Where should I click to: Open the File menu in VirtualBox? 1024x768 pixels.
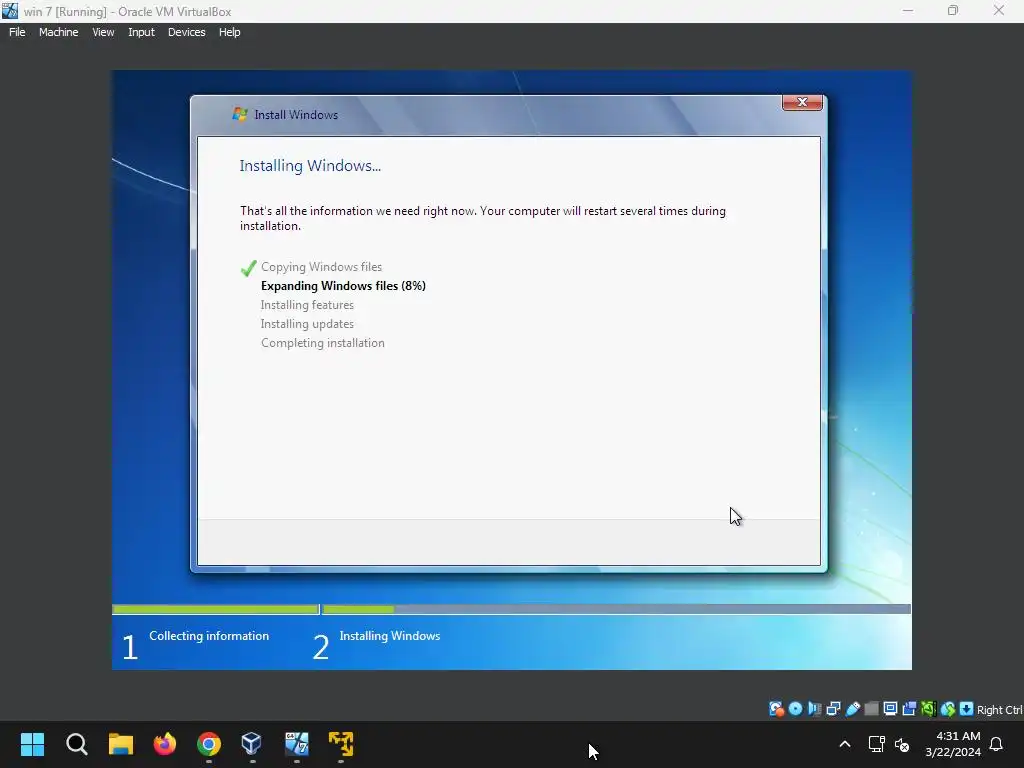[x=17, y=32]
